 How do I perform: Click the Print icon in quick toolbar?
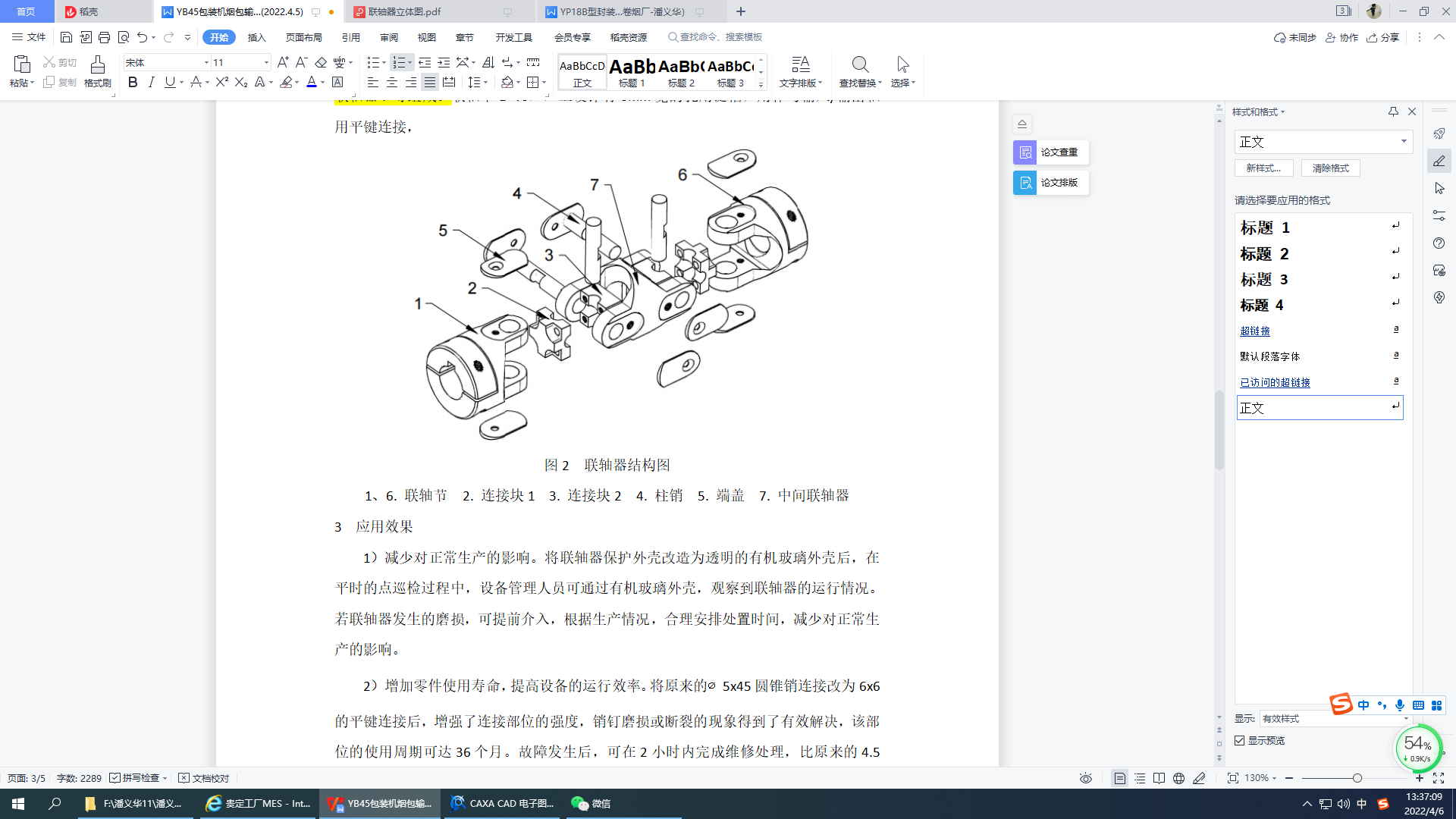click(x=104, y=37)
